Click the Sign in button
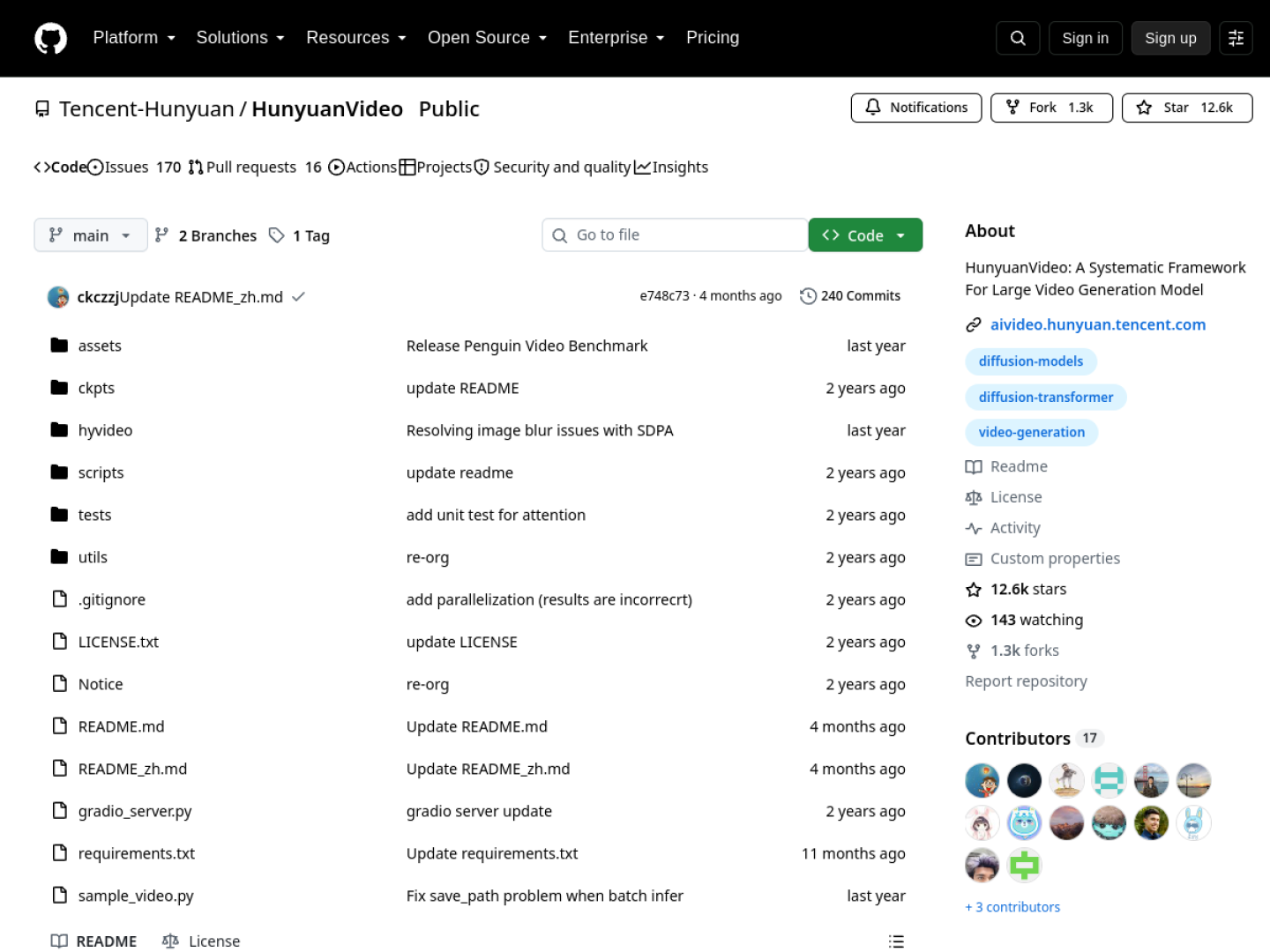The image size is (1270, 952). point(1085,38)
